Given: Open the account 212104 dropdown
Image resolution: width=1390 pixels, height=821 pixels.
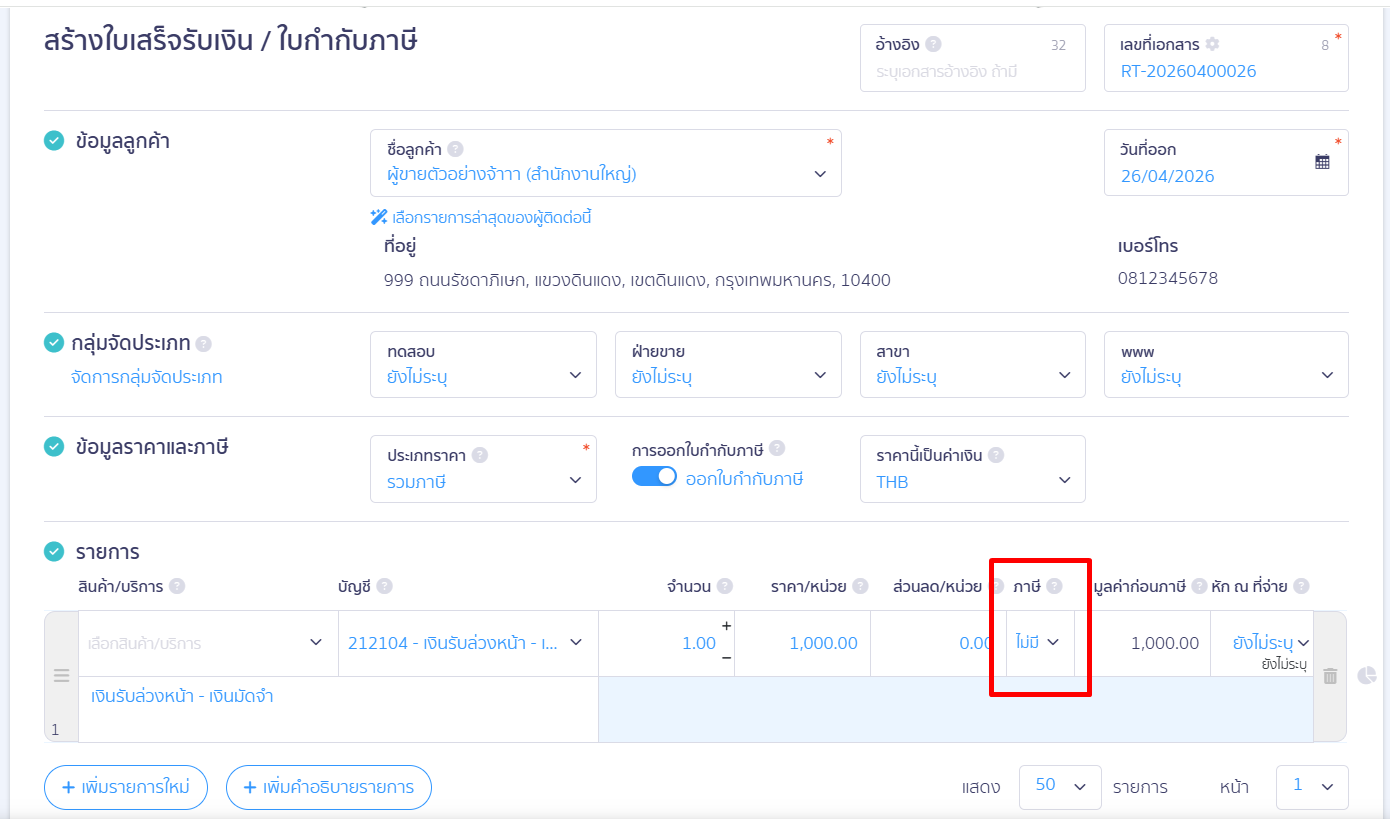Looking at the screenshot, I should [468, 643].
